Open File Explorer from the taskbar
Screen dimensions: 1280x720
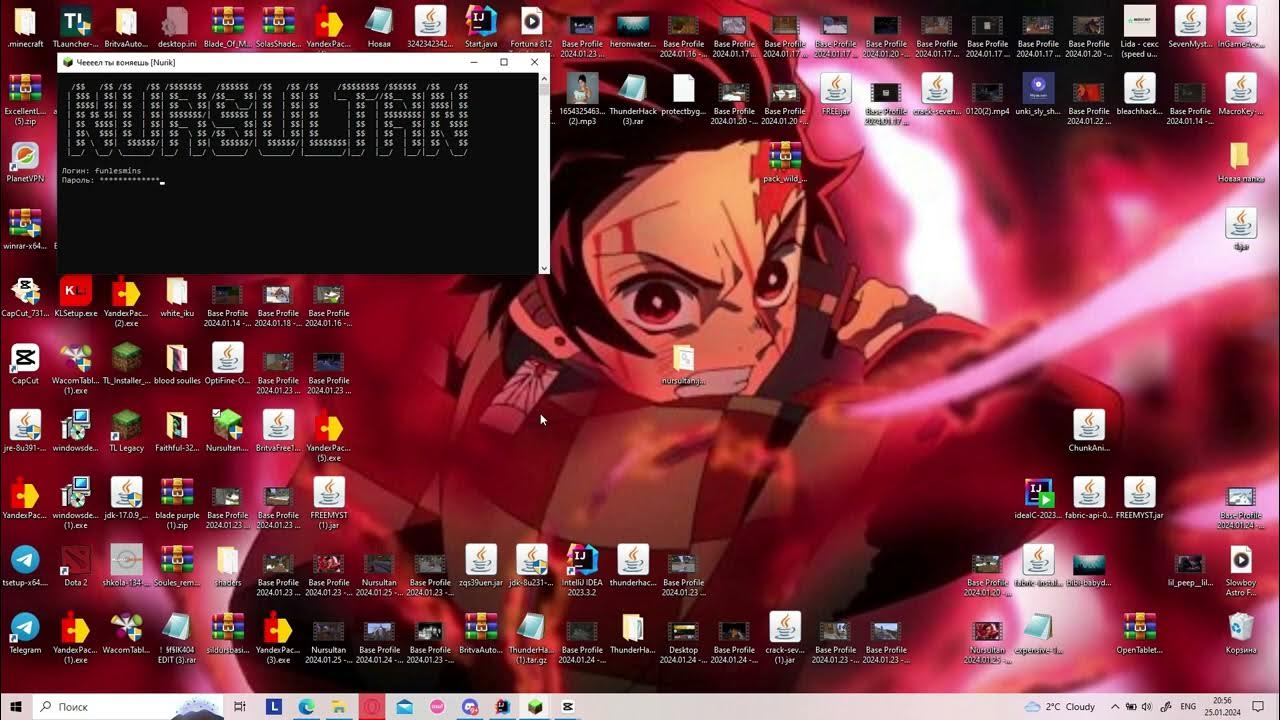pyautogui.click(x=339, y=707)
